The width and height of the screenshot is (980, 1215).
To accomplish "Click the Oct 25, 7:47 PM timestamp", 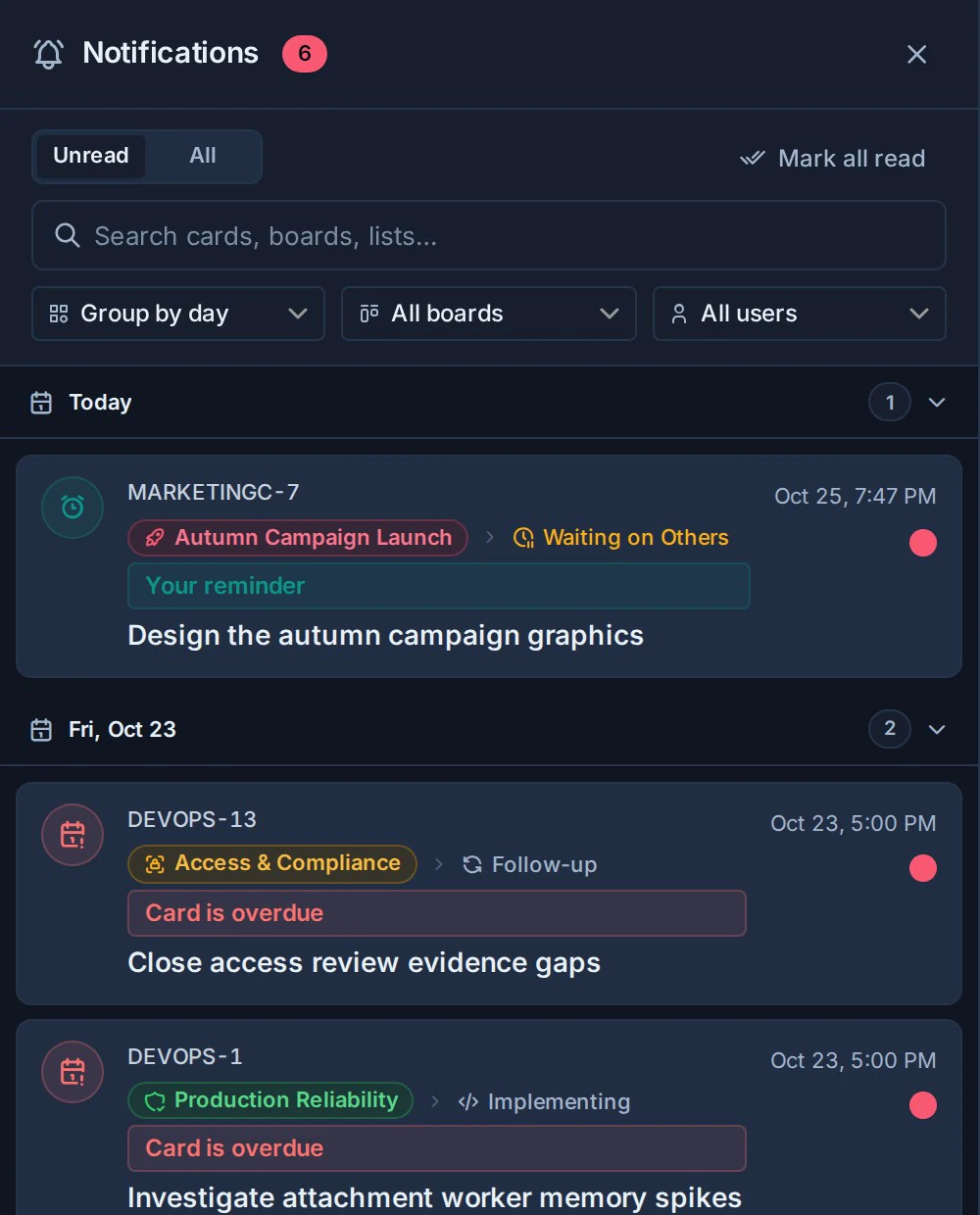I will click(x=855, y=496).
